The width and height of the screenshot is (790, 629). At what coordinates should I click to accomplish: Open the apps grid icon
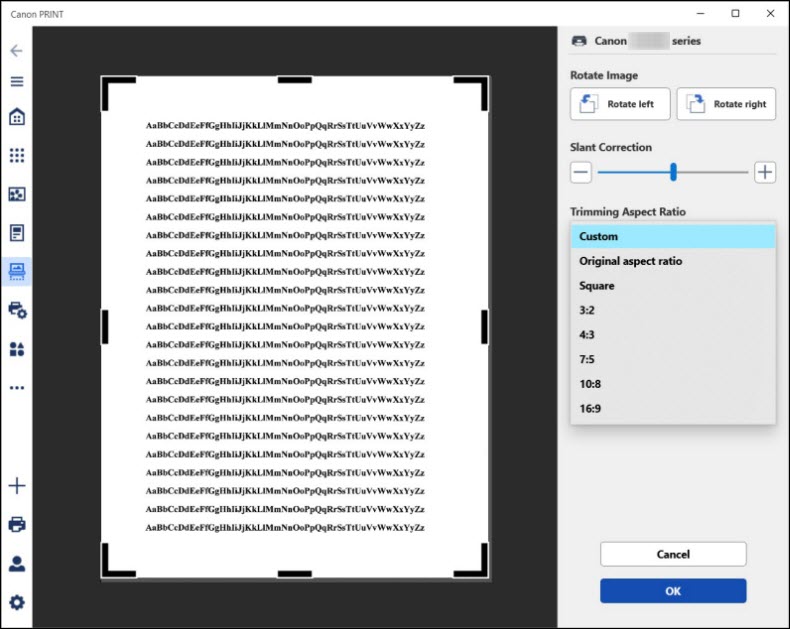pyautogui.click(x=17, y=155)
